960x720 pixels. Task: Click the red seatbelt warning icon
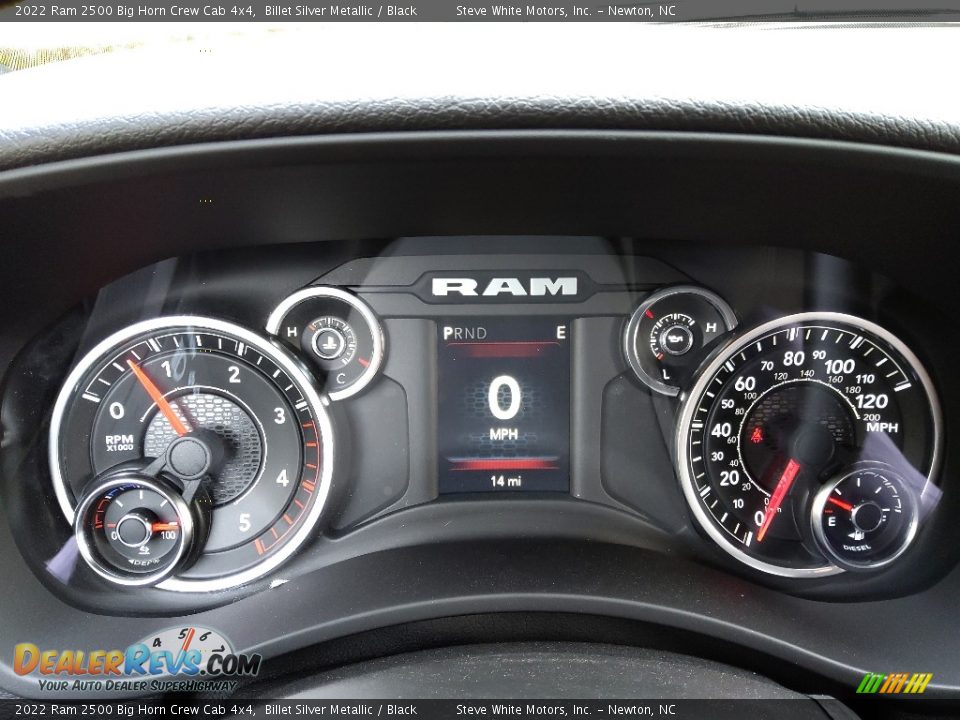(x=757, y=436)
